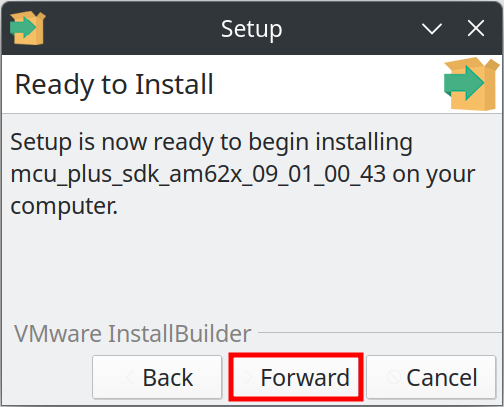Proceed with Forward to begin installing
The image size is (504, 407).
point(296,377)
